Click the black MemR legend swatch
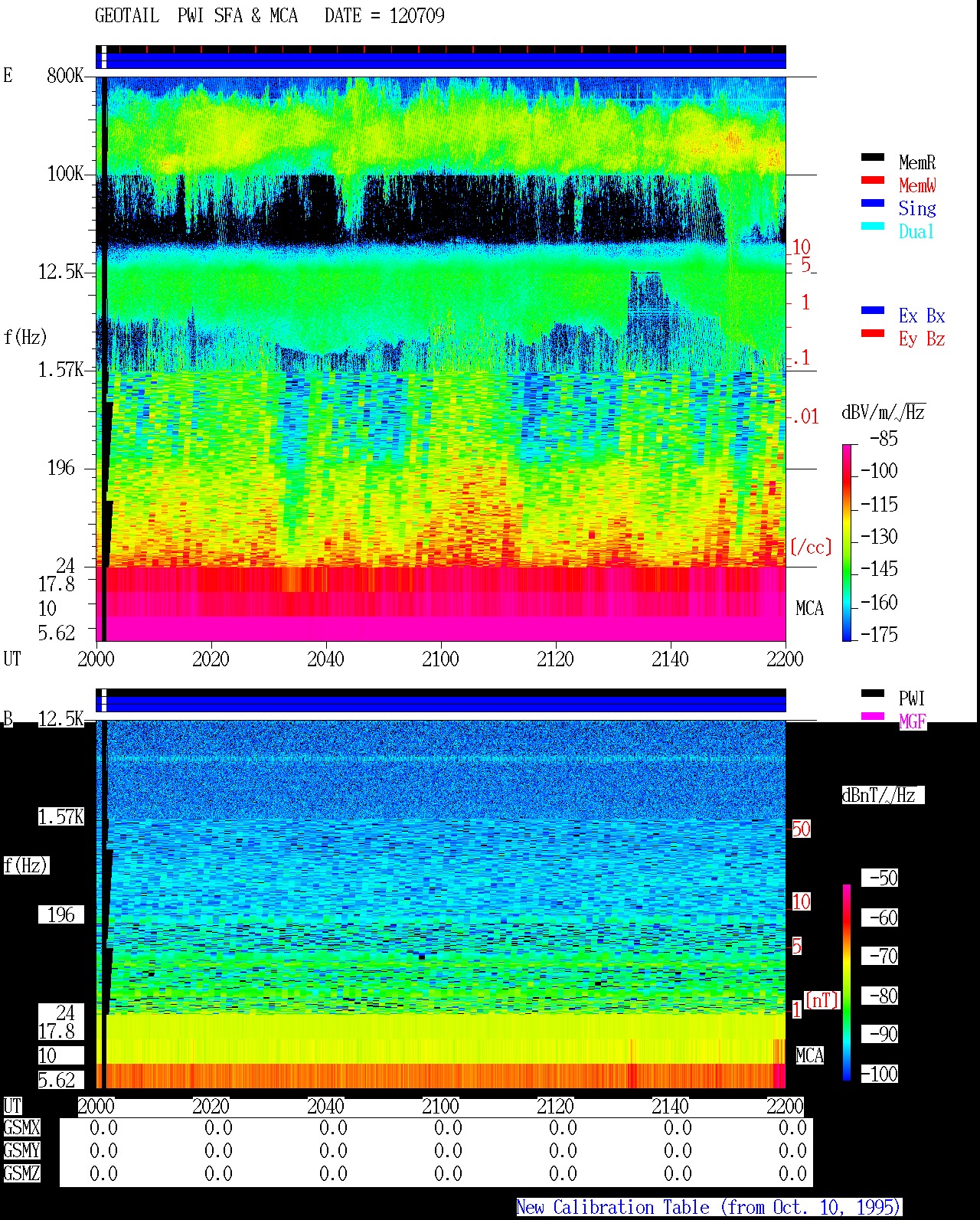Viewport: 980px width, 1220px height. click(x=873, y=158)
